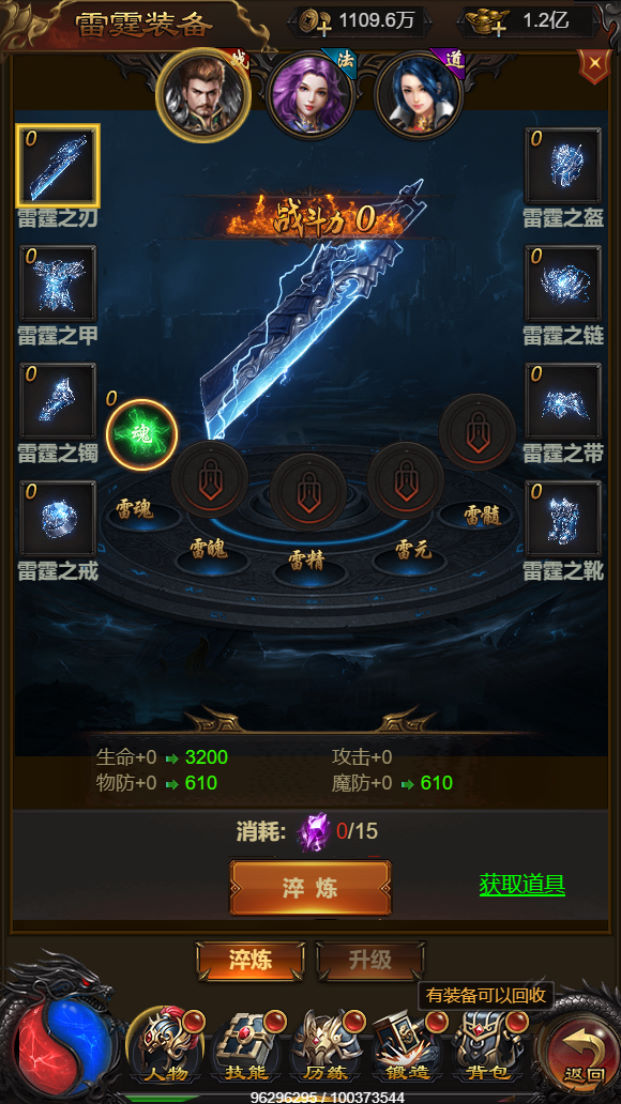Switch to the purple-haired mage character
Image resolution: width=621 pixels, height=1104 pixels.
pyautogui.click(x=312, y=94)
